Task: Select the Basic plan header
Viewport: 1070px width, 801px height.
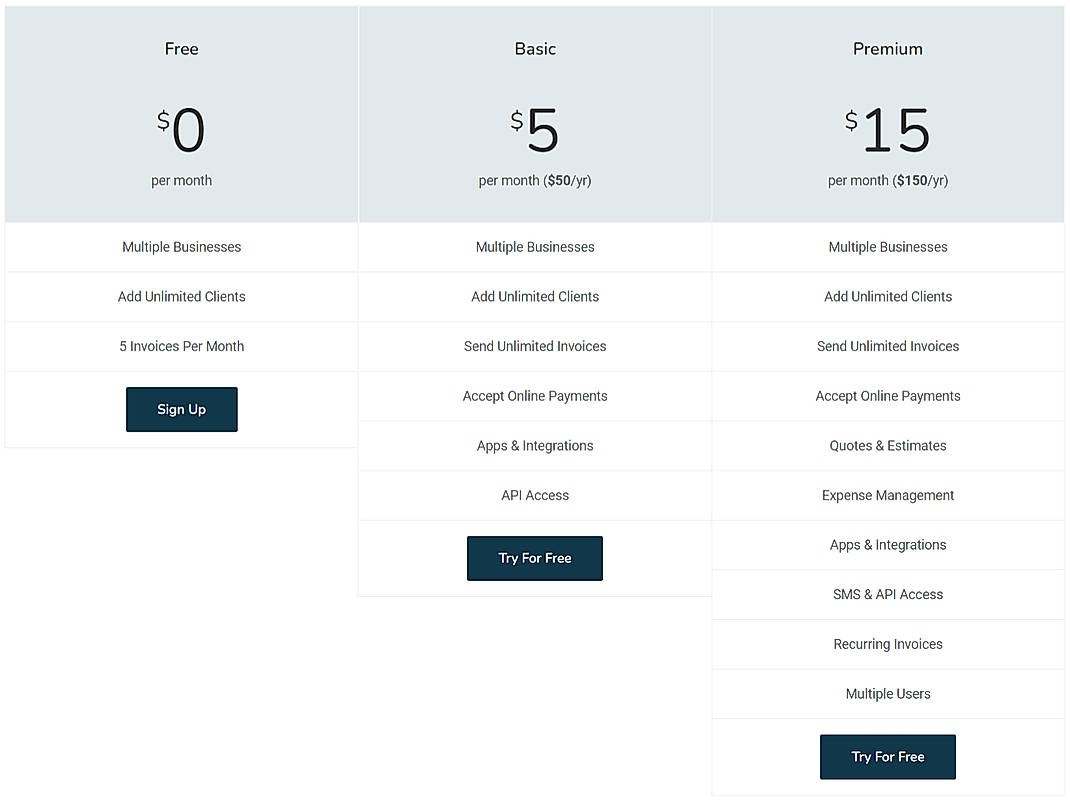Action: click(534, 48)
